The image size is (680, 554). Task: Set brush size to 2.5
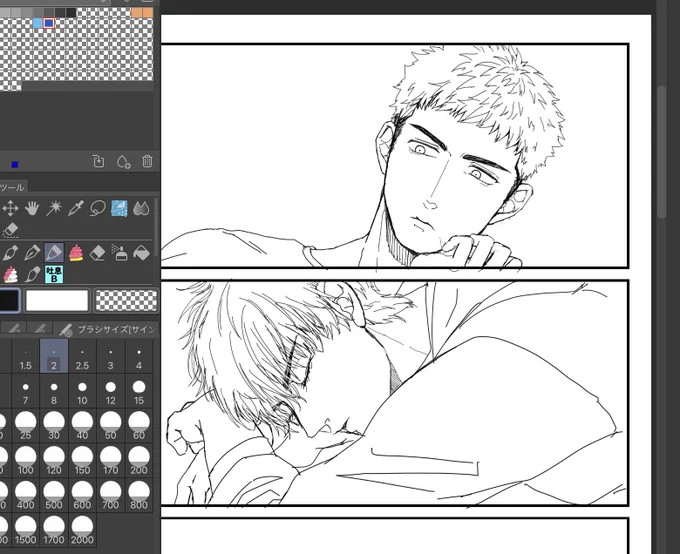(82, 357)
